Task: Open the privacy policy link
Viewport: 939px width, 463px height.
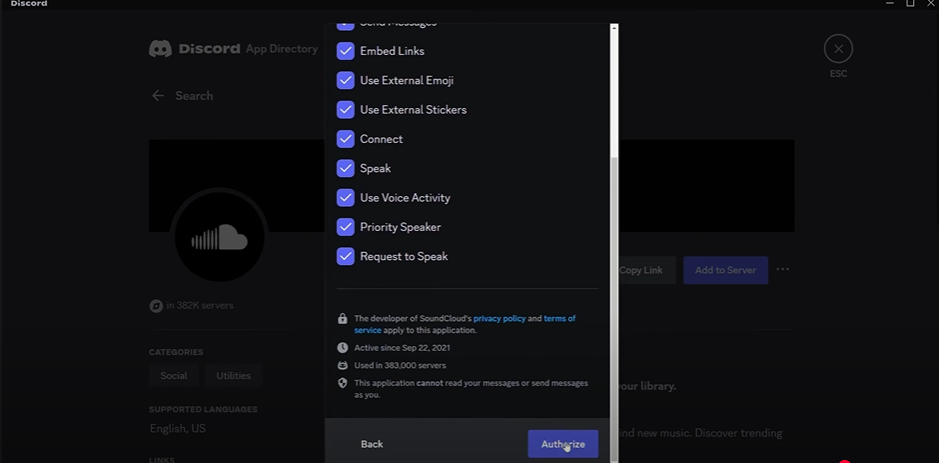Action: click(499, 319)
